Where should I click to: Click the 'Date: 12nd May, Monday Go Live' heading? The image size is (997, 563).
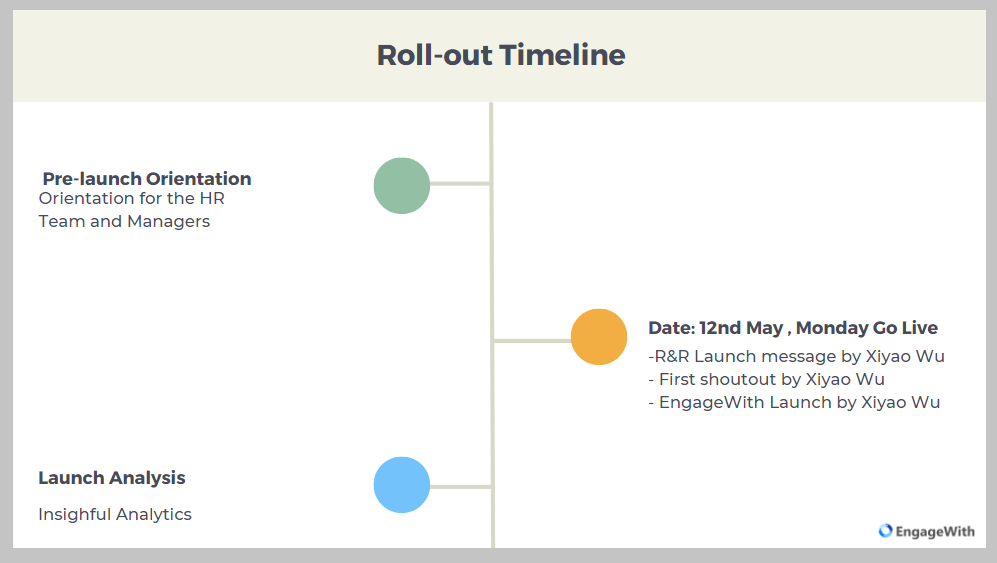coord(793,328)
